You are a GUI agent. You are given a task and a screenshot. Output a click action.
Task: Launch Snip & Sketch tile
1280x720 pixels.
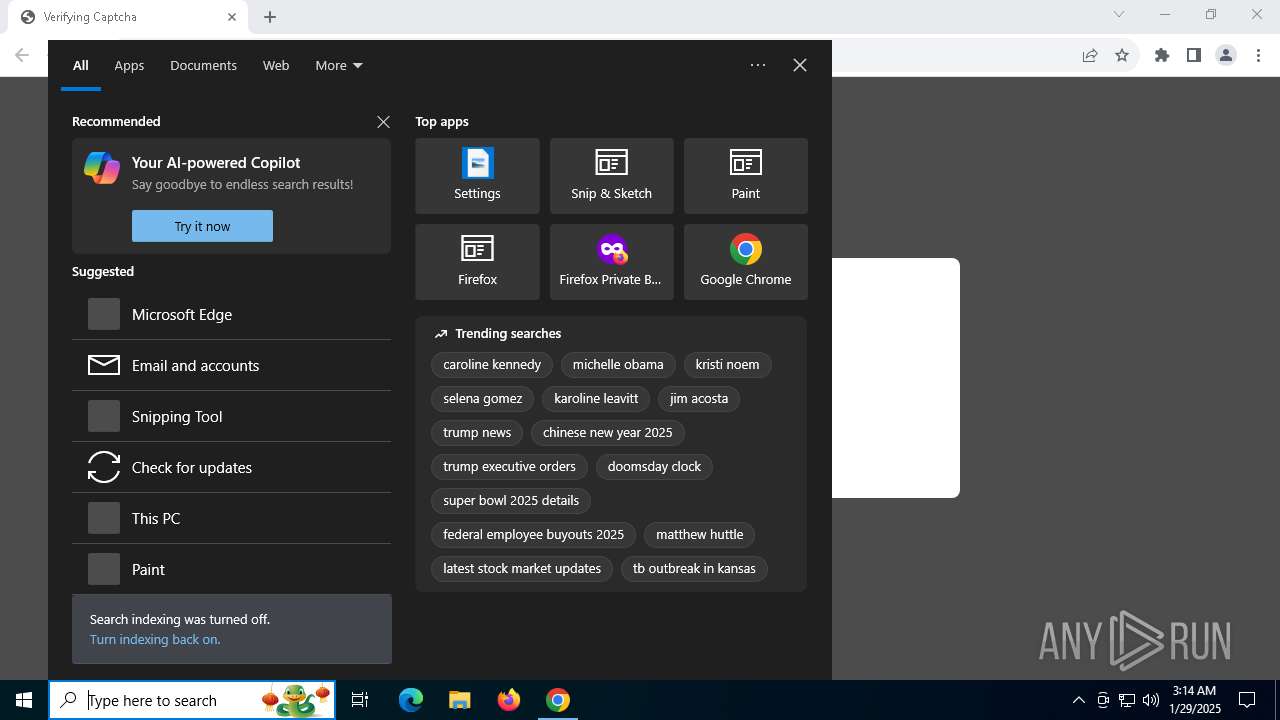coord(611,176)
